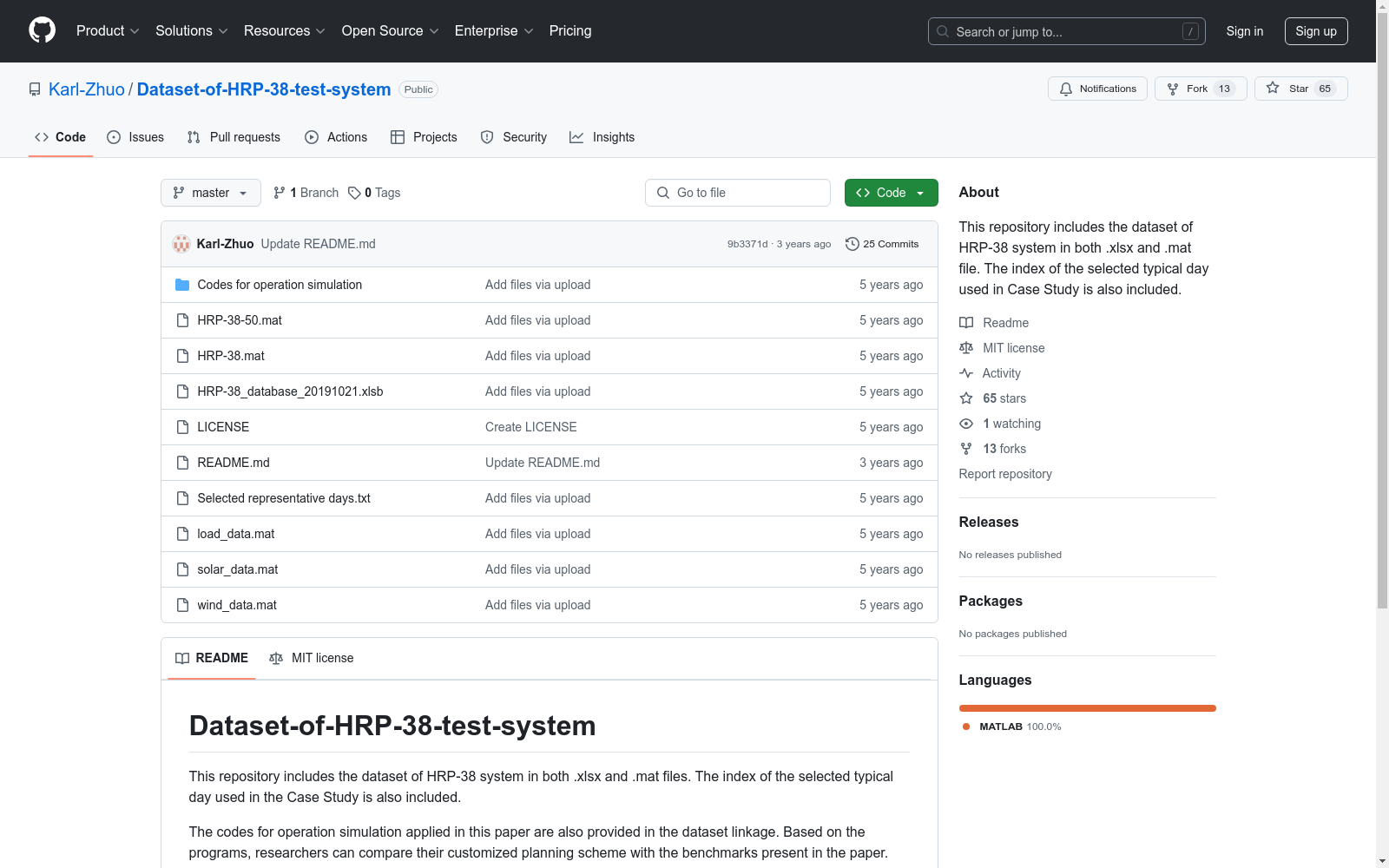The image size is (1389, 868).
Task: Click the Search or jump to field
Action: coord(1067,31)
